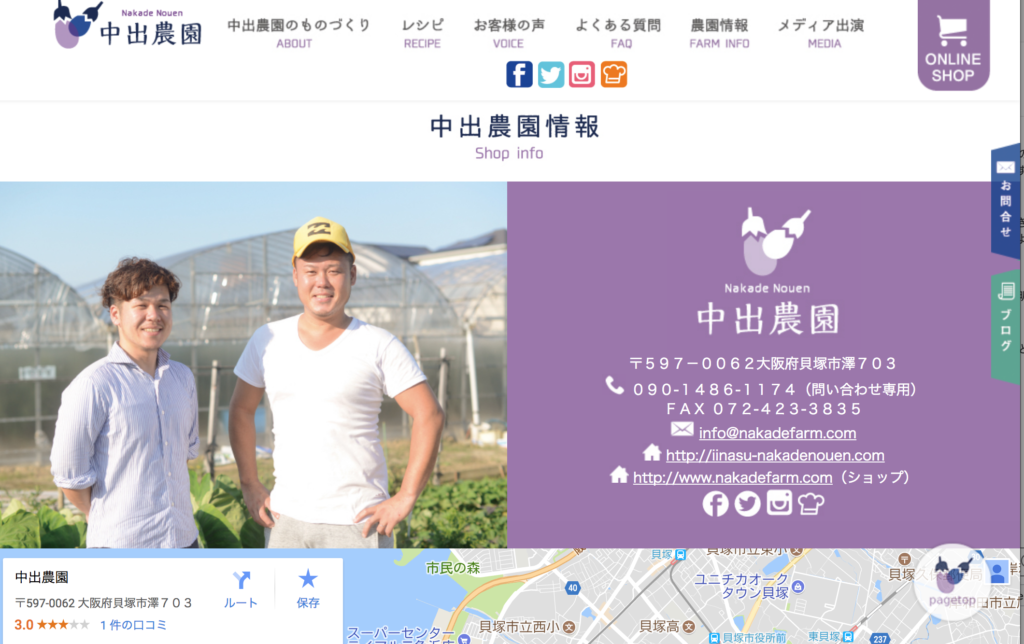
Task: Open the Twitter icon in header
Action: coord(551,74)
